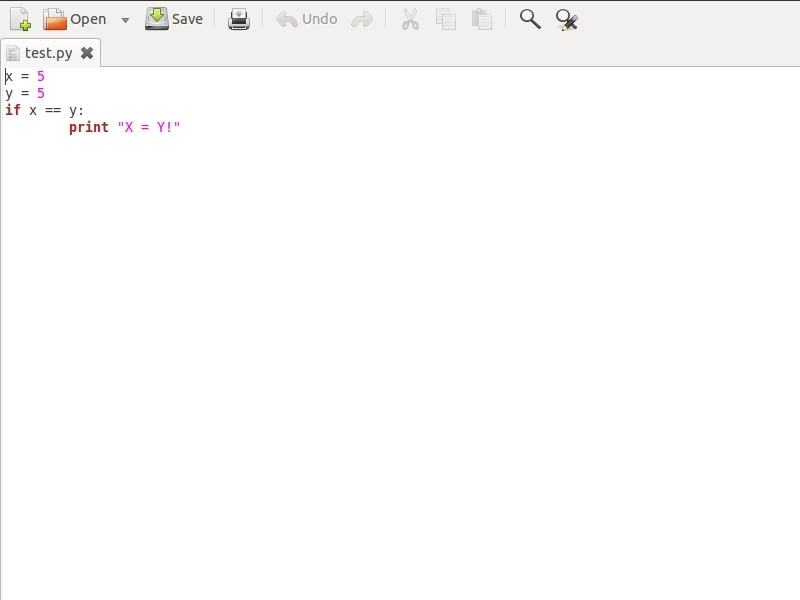Click the Save button in the toolbar
Screen dimensions: 800x600
pos(174,19)
